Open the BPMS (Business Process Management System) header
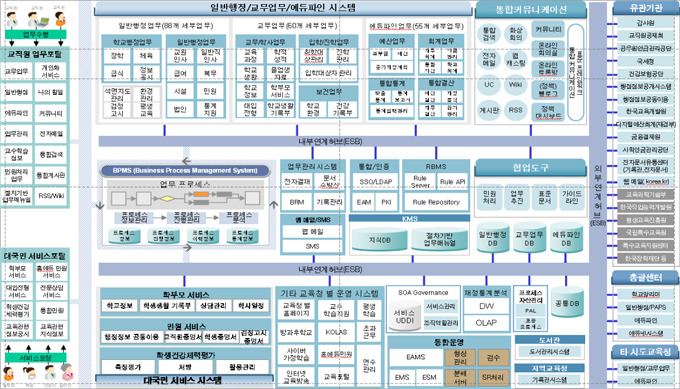Screen dimensions: 680x389 pos(185,170)
